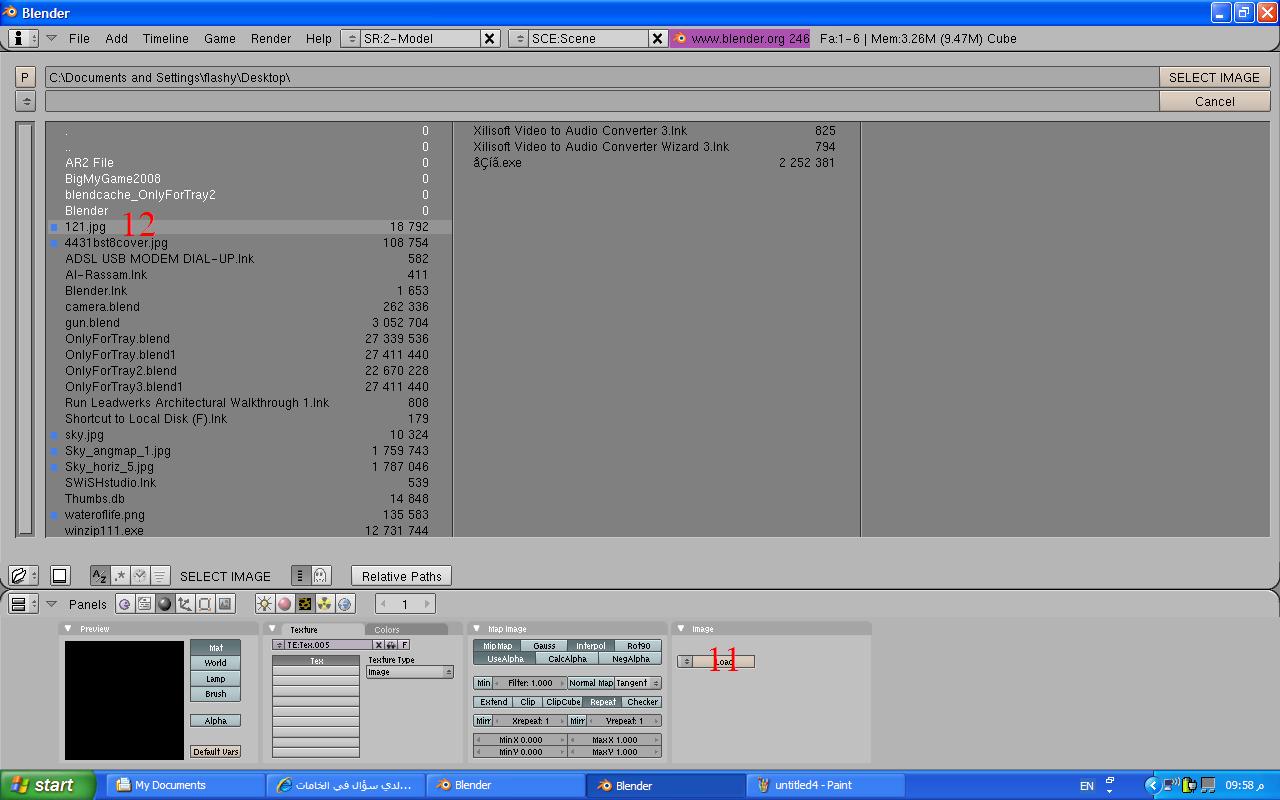Switch to Shading context sphere icon
The width and height of the screenshot is (1280, 800).
(165, 604)
